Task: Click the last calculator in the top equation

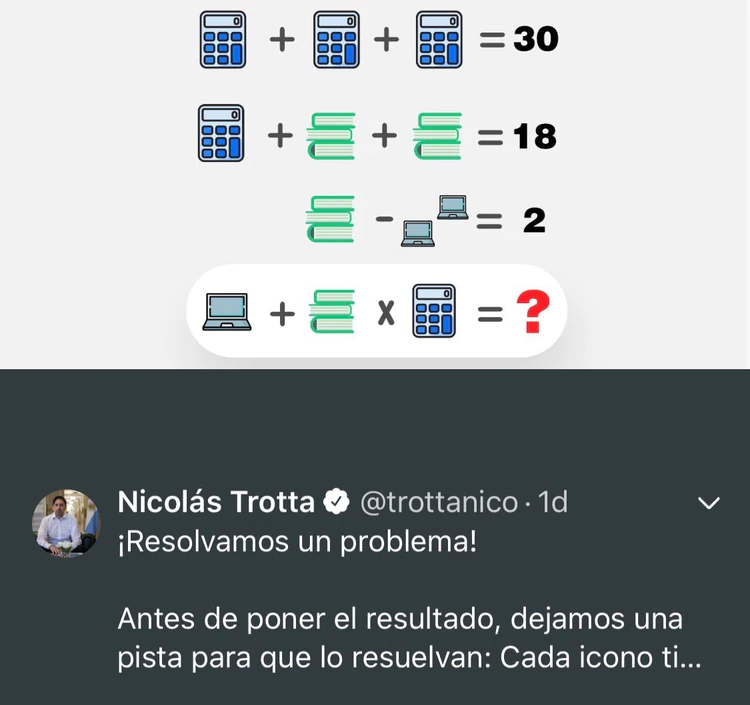Action: point(439,39)
